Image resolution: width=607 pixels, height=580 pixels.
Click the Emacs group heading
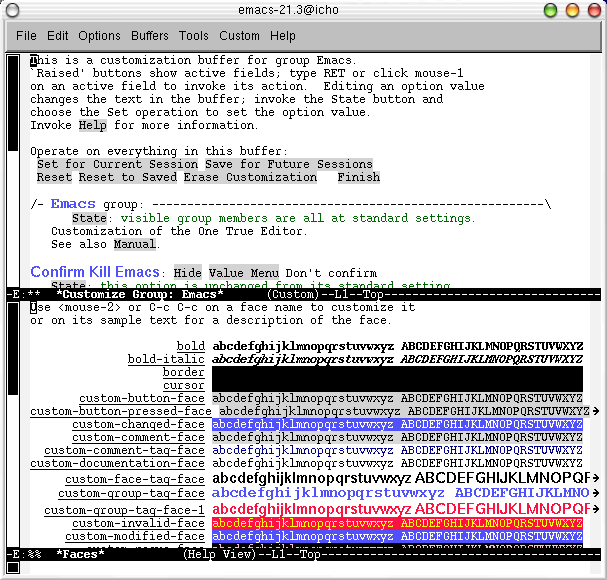click(73, 204)
